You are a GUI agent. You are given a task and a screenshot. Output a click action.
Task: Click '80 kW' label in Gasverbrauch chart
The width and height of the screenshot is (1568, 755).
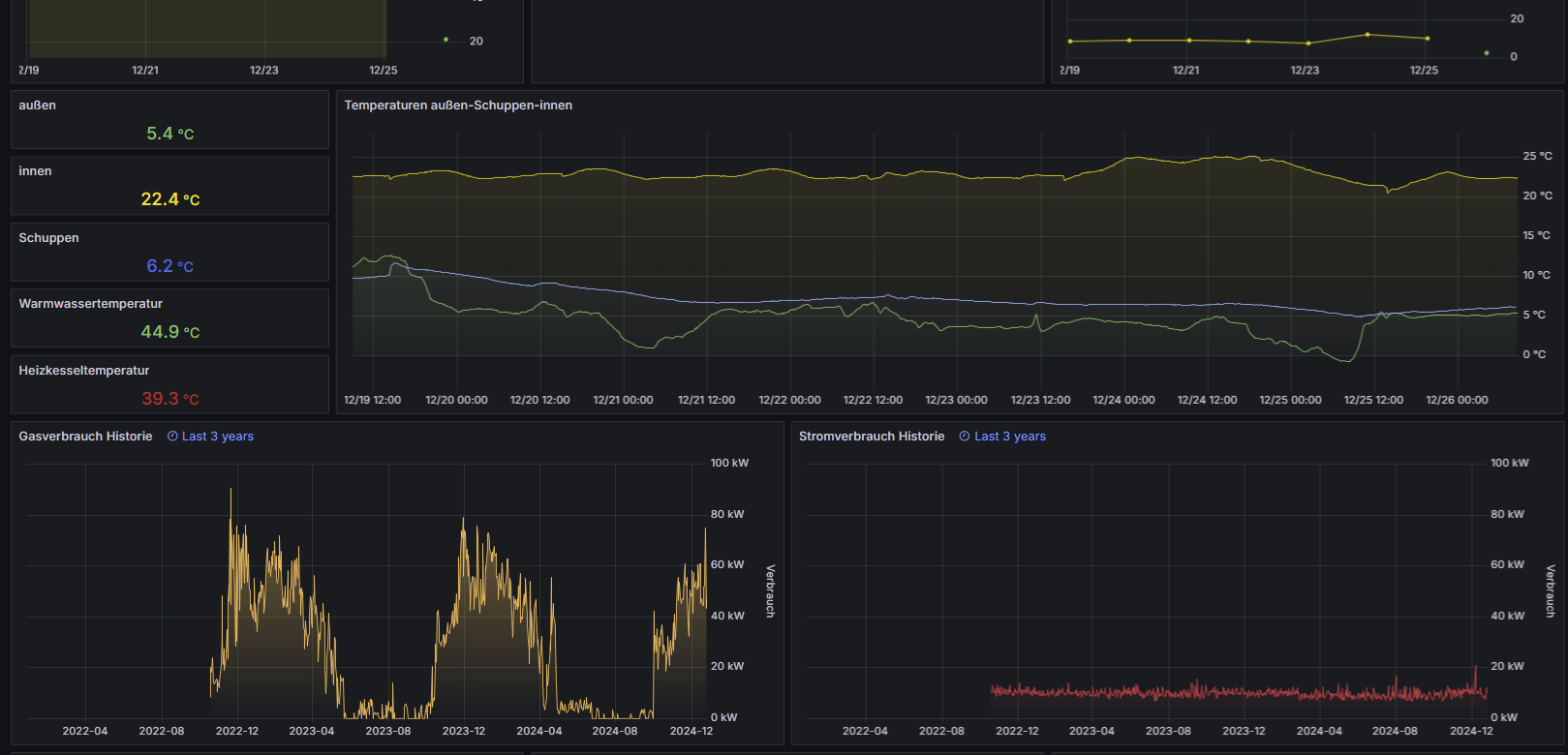pos(727,514)
